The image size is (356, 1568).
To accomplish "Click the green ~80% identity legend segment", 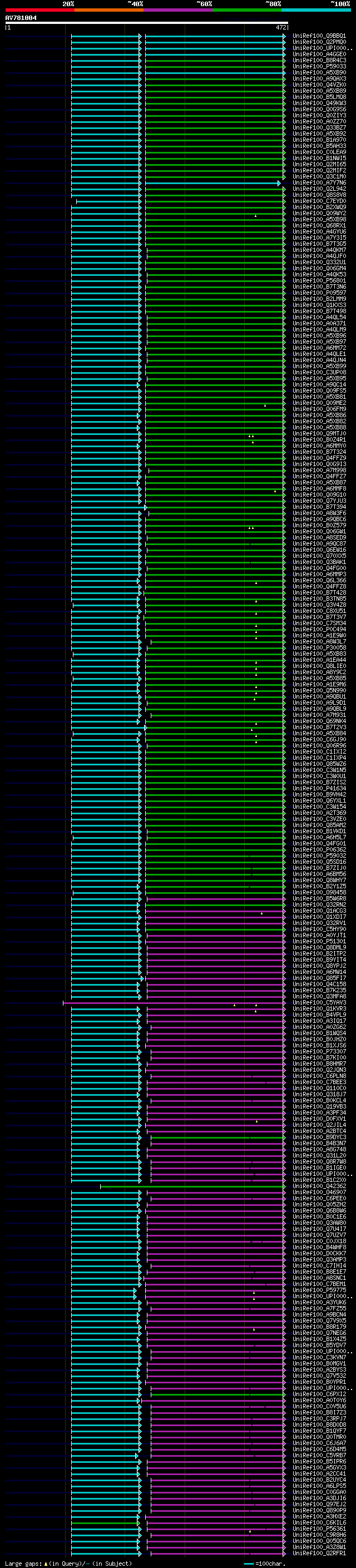I will point(247,10).
